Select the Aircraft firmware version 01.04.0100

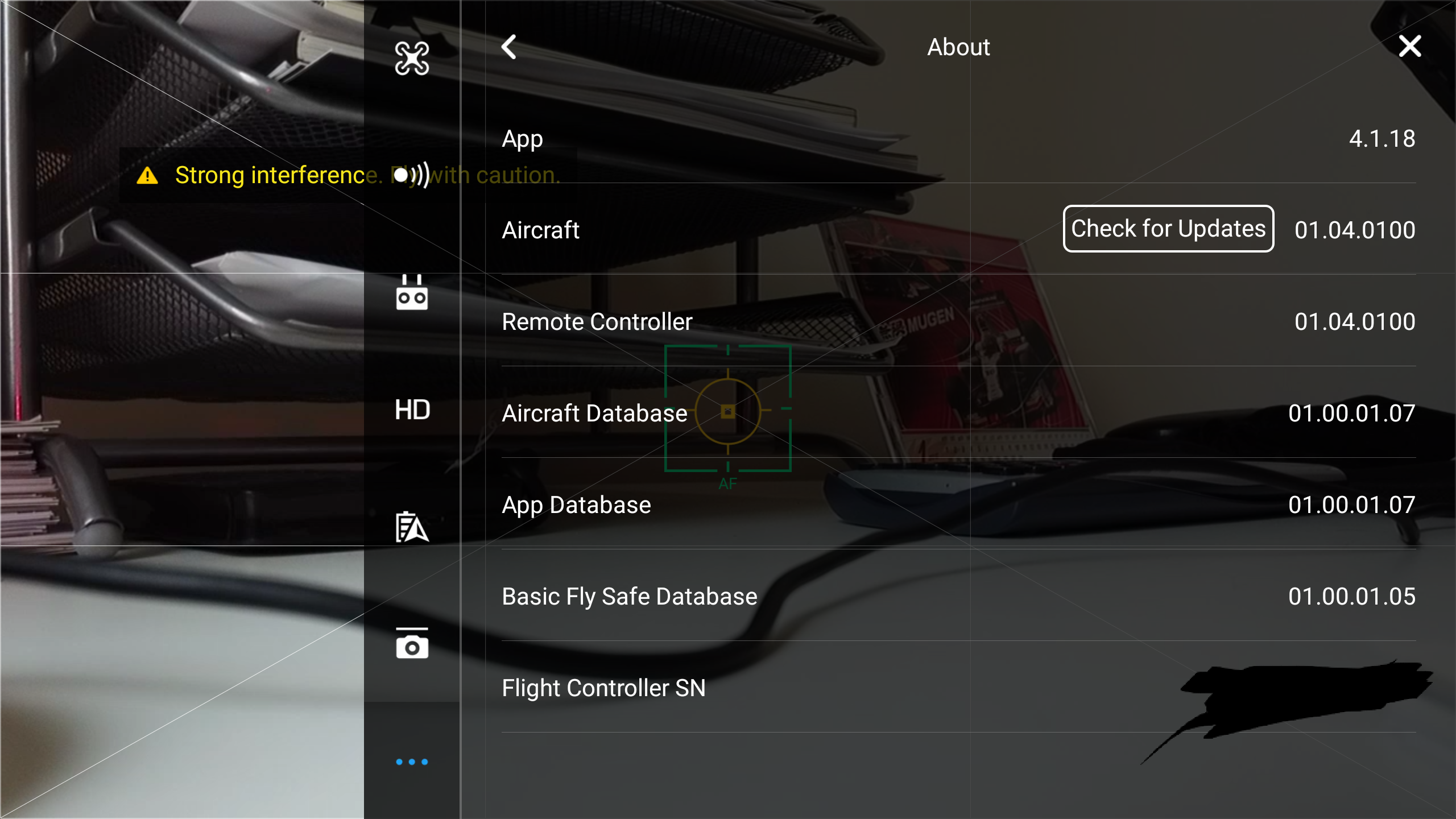(1355, 230)
